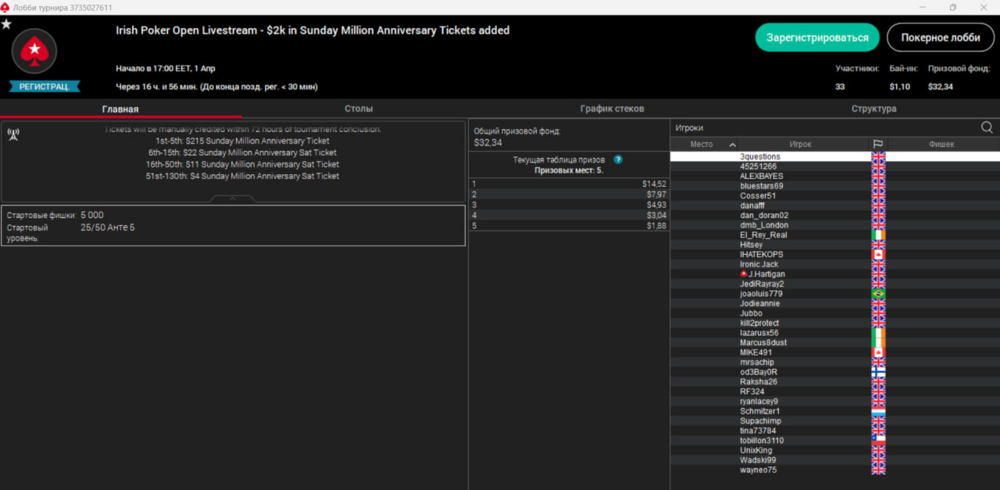The width and height of the screenshot is (1000, 490).
Task: Click second place prize $7,97
Action: pyautogui.click(x=656, y=194)
